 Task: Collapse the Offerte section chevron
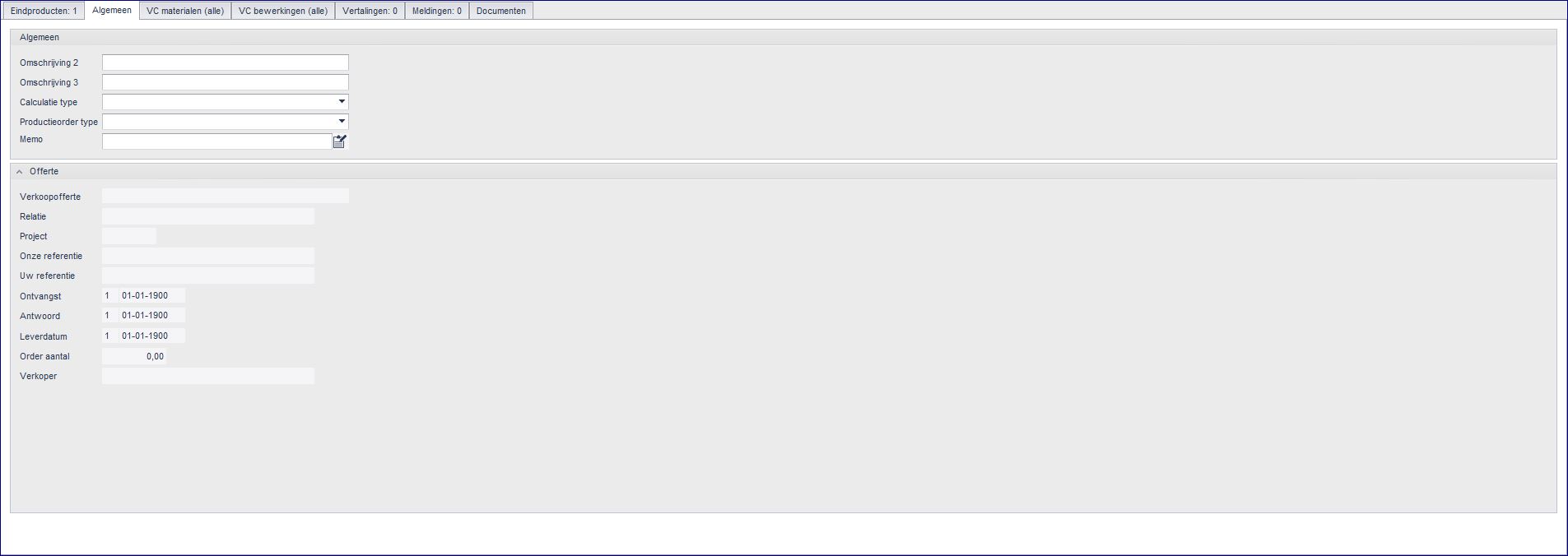20,172
